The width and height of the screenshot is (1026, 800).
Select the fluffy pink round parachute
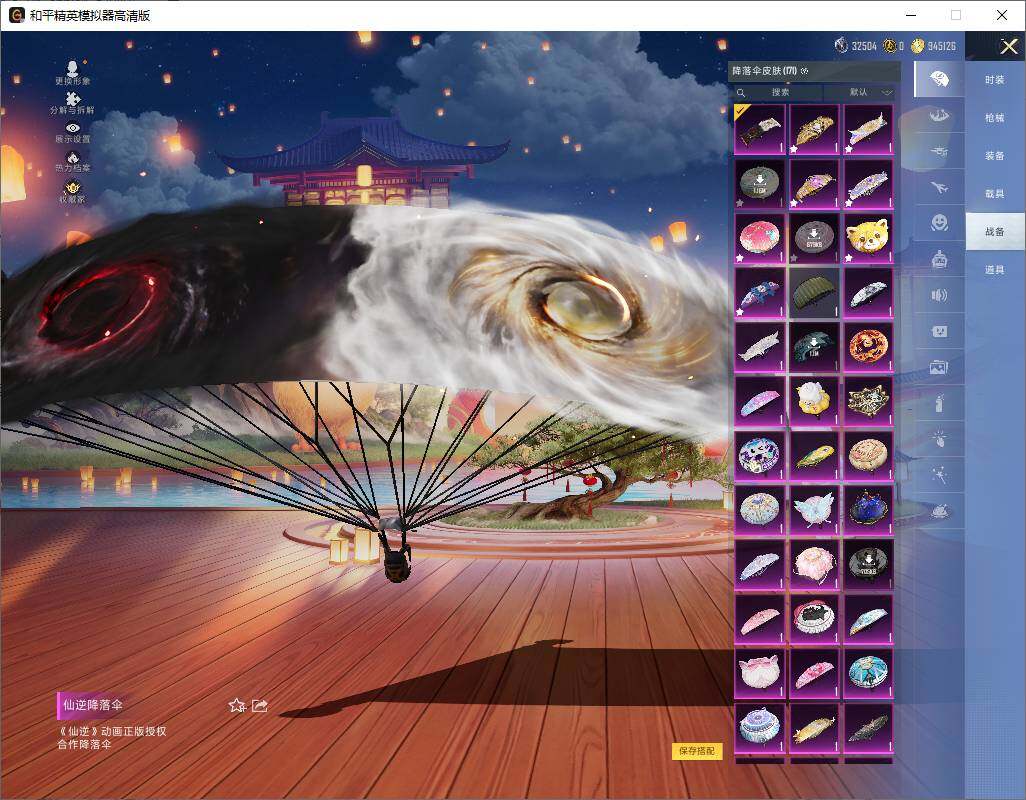[814, 564]
